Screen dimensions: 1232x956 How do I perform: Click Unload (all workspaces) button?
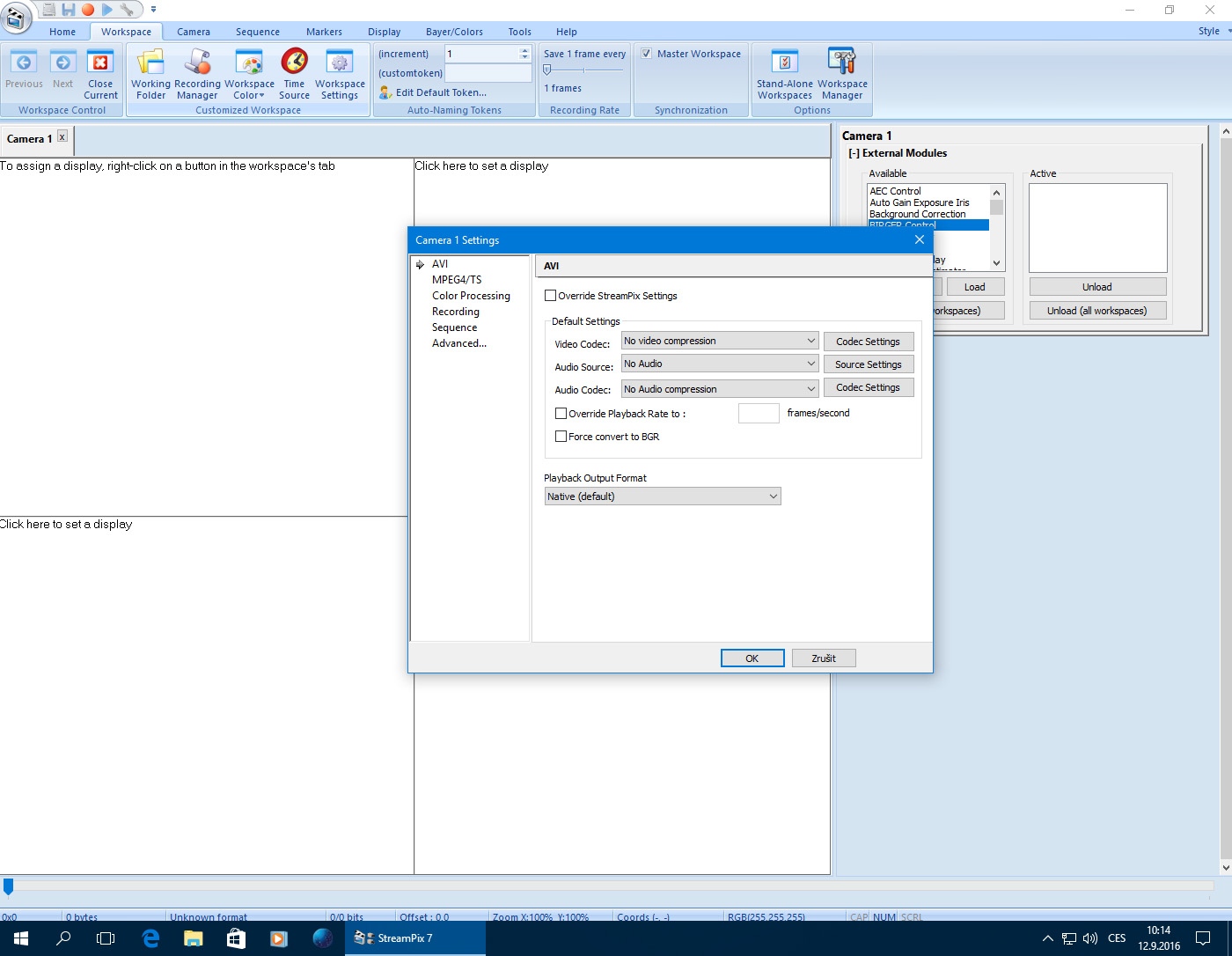pyautogui.click(x=1097, y=311)
